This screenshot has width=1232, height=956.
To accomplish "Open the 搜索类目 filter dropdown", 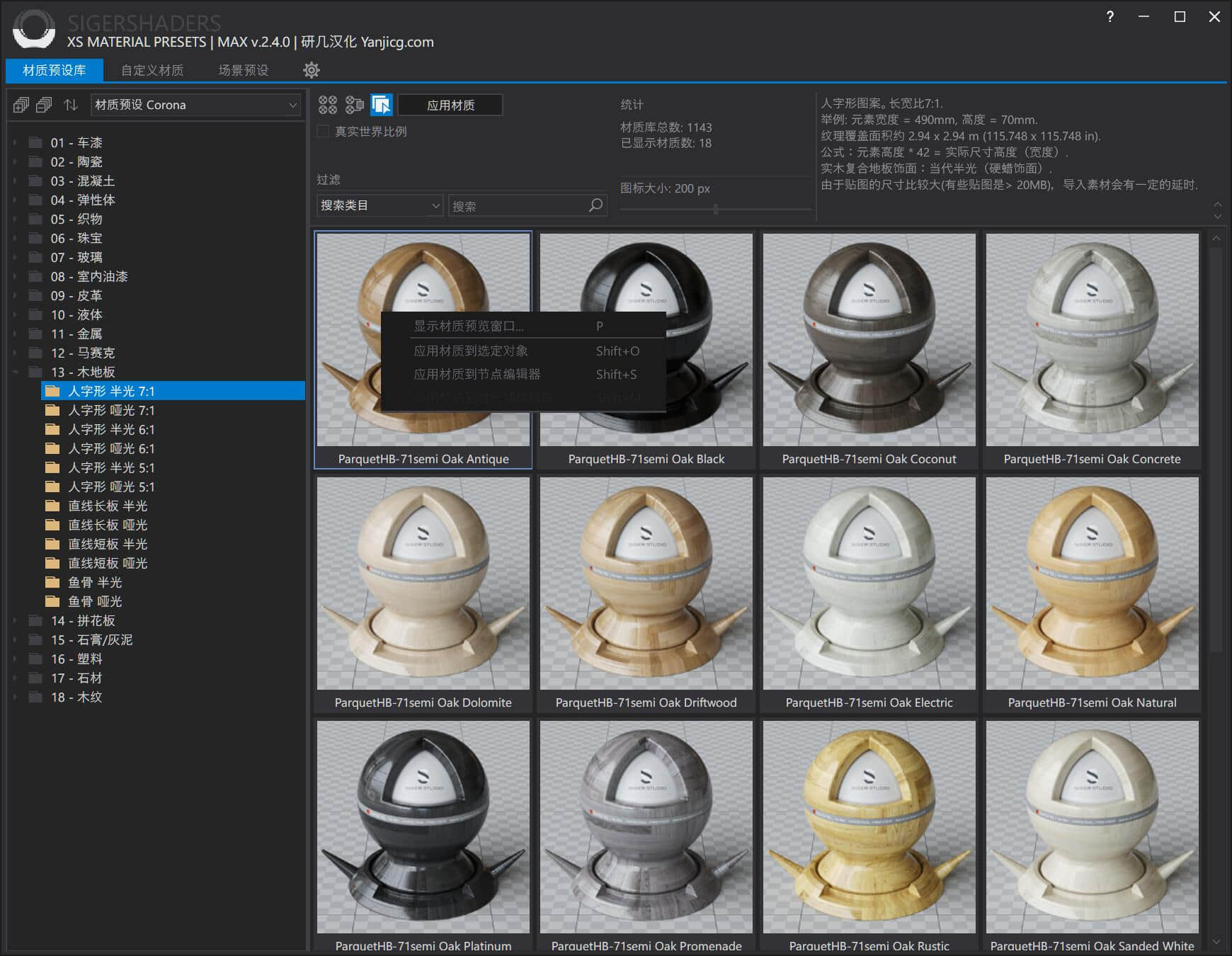I will coord(380,205).
